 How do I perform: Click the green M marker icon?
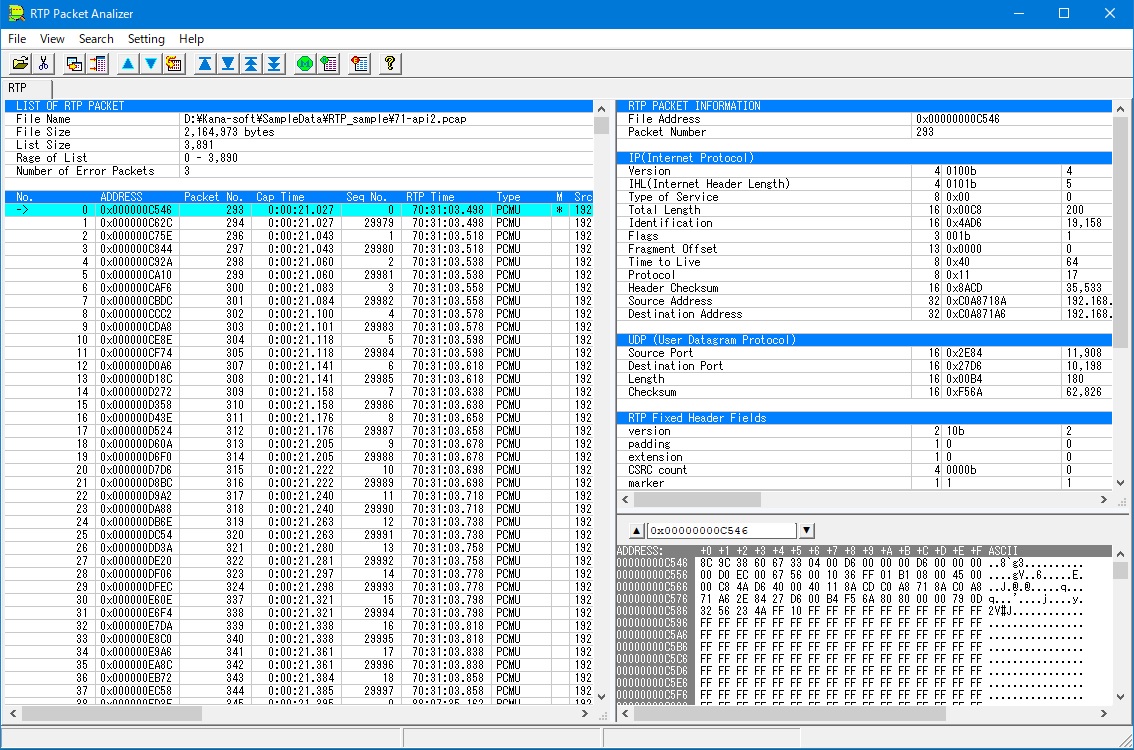(305, 64)
